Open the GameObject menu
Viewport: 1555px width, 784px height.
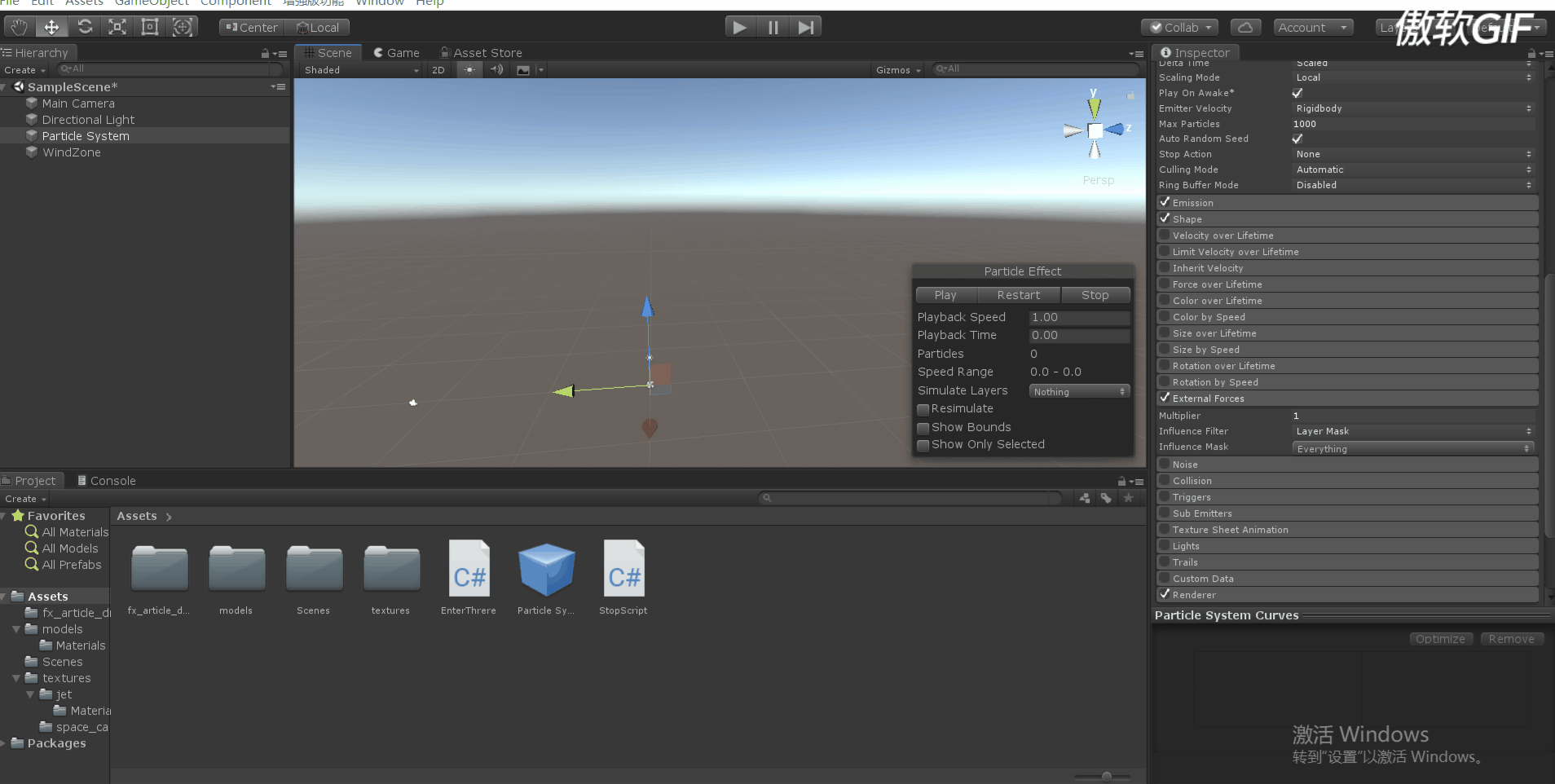(152, 3)
